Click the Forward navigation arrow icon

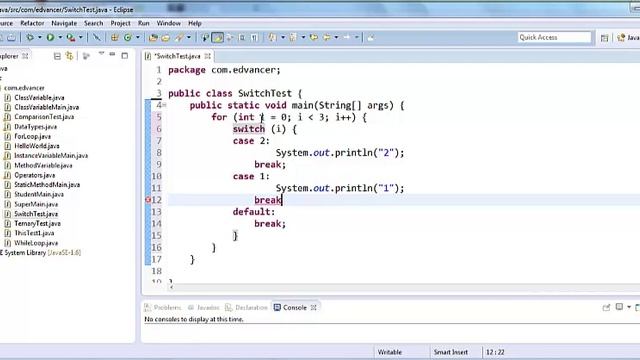(x=347, y=38)
